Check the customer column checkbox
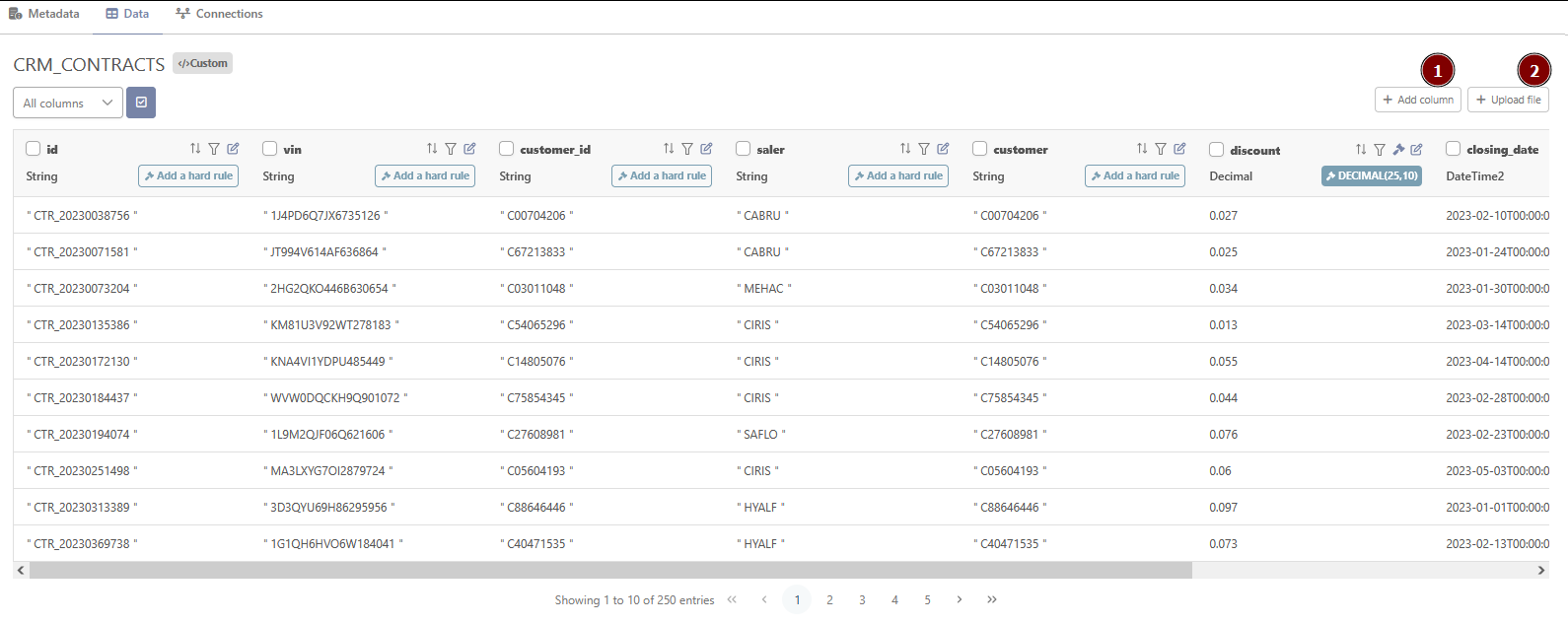Screen dimensions: 1568x625 [979, 149]
